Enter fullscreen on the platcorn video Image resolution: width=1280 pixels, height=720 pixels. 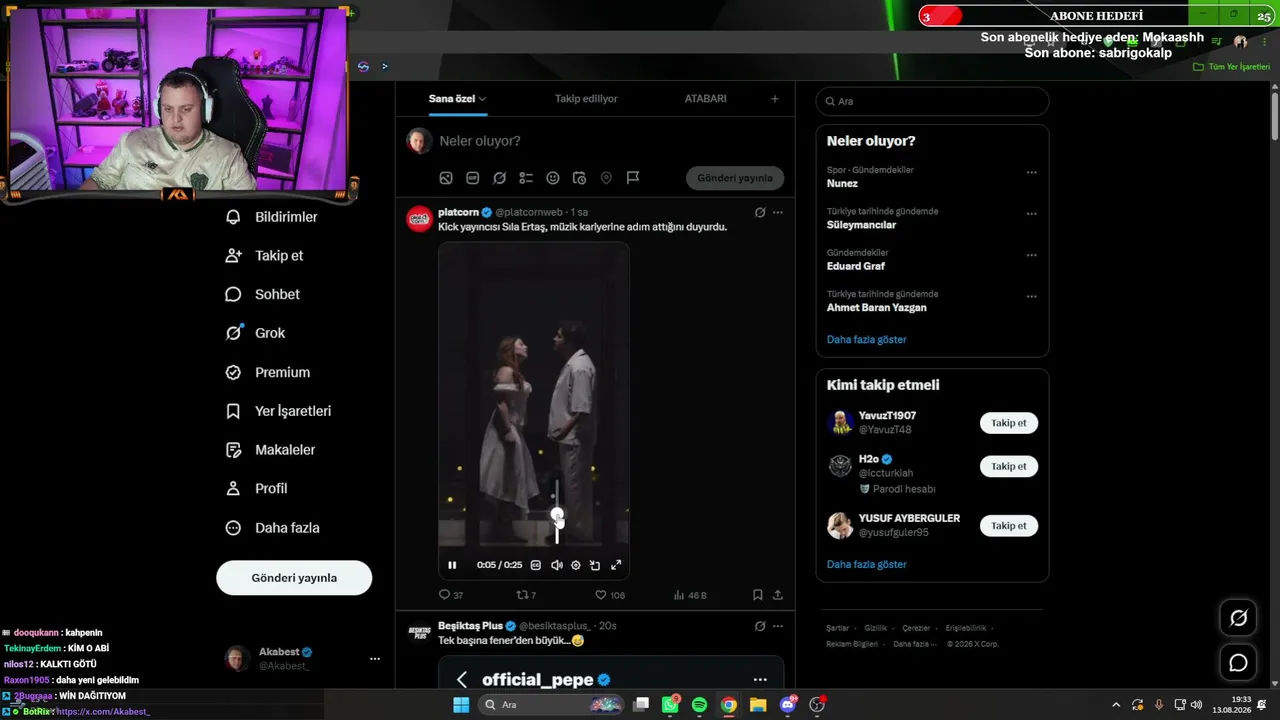pyautogui.click(x=616, y=565)
